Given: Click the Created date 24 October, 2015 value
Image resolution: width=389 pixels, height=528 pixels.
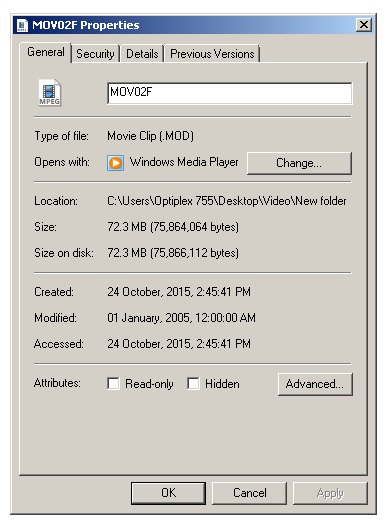Looking at the screenshot, I should [179, 292].
